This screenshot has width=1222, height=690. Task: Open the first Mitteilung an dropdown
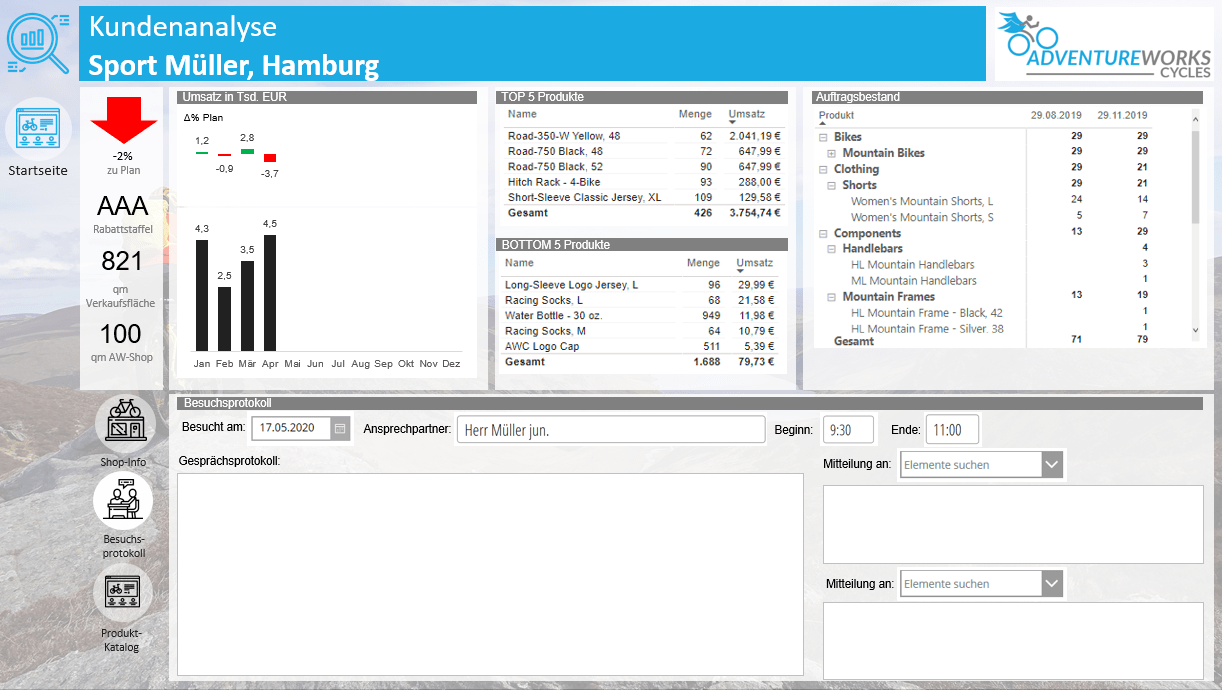[1051, 464]
